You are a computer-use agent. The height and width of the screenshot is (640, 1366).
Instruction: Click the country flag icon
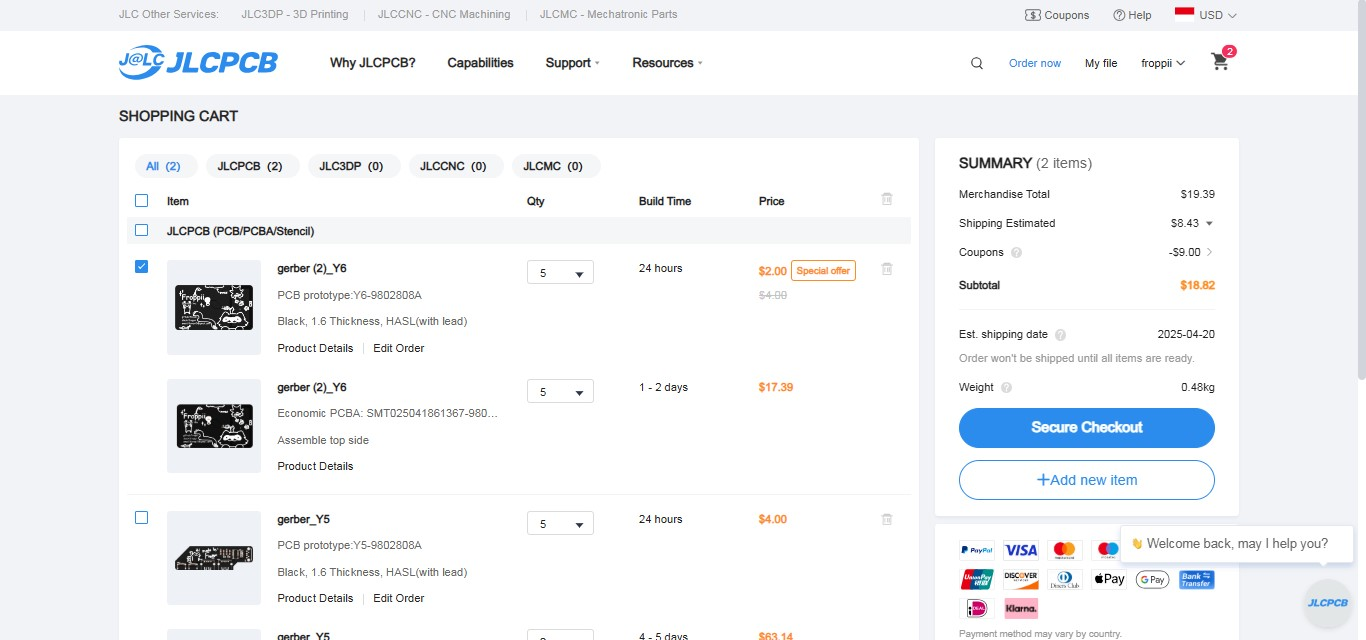(1184, 14)
